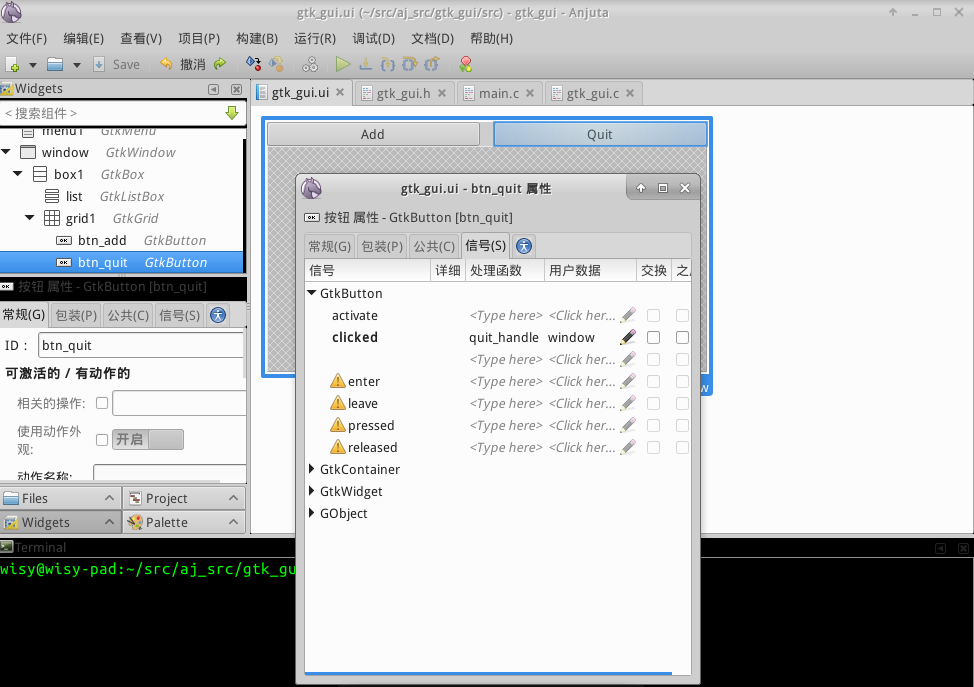Image resolution: width=974 pixels, height=687 pixels.
Task: Open 常规(G) tab in properties dialog
Action: tap(330, 247)
